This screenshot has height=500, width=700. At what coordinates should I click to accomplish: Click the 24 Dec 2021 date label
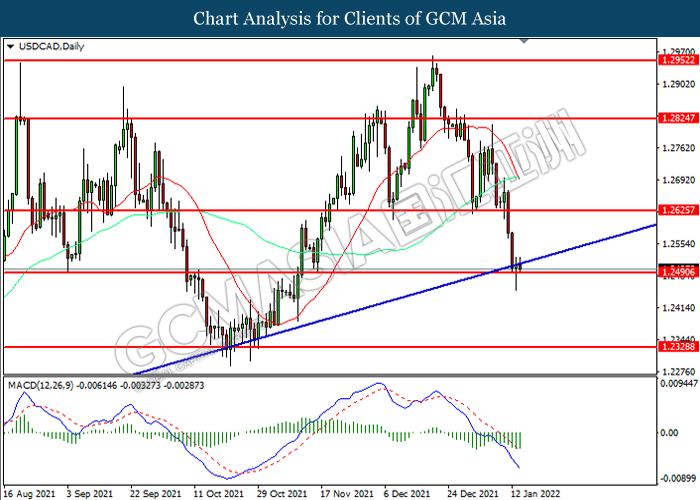tap(473, 494)
